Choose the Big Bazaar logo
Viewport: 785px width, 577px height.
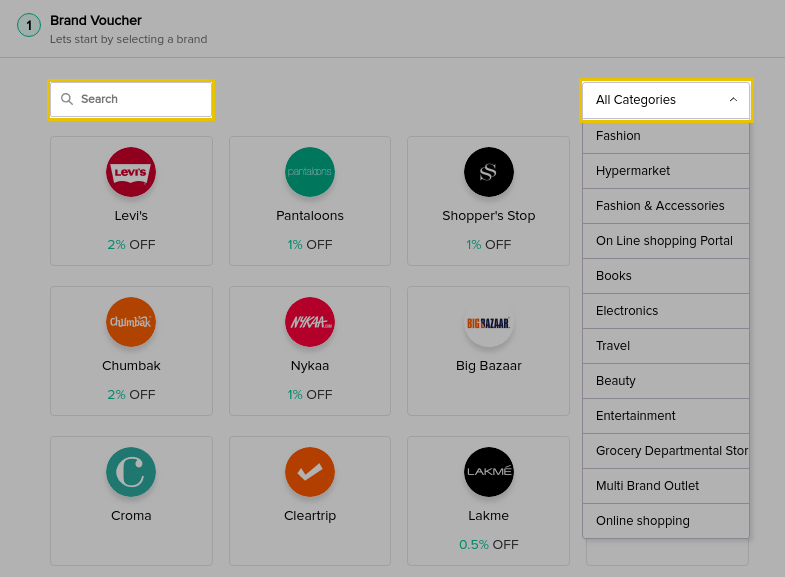pos(488,322)
